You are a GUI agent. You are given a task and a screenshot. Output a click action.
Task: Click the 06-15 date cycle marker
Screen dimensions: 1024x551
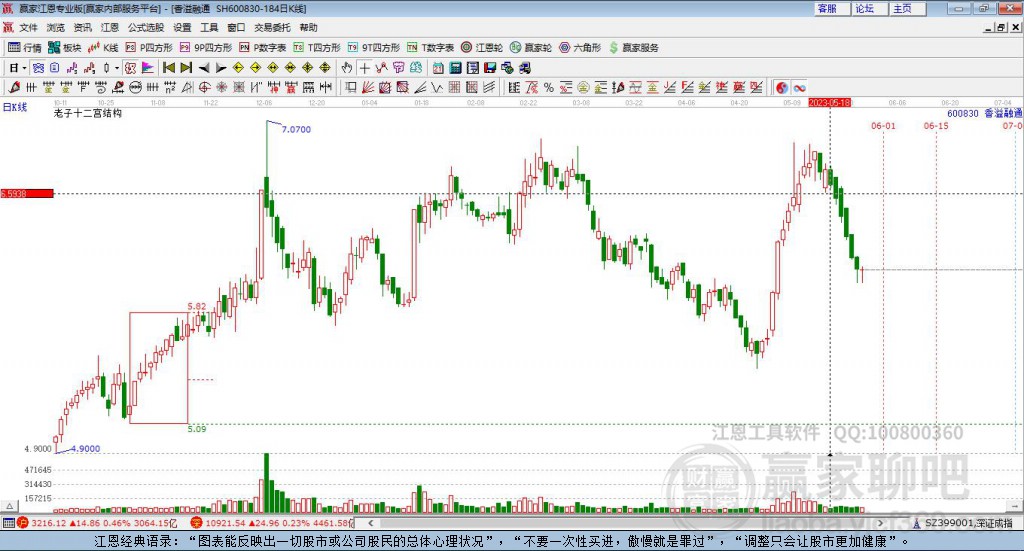pyautogui.click(x=936, y=125)
